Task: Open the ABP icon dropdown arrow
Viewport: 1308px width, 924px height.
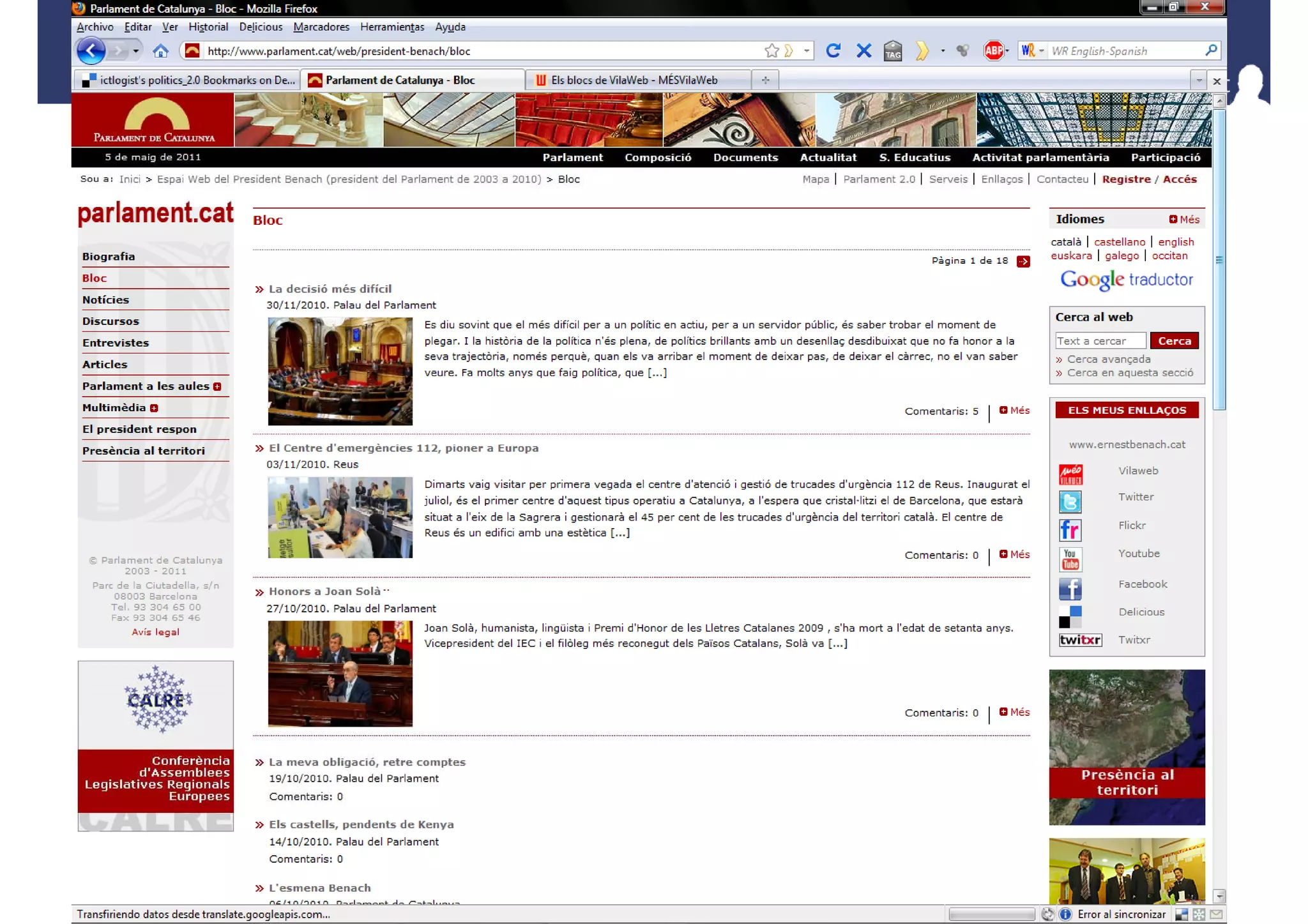Action: pyautogui.click(x=1007, y=51)
